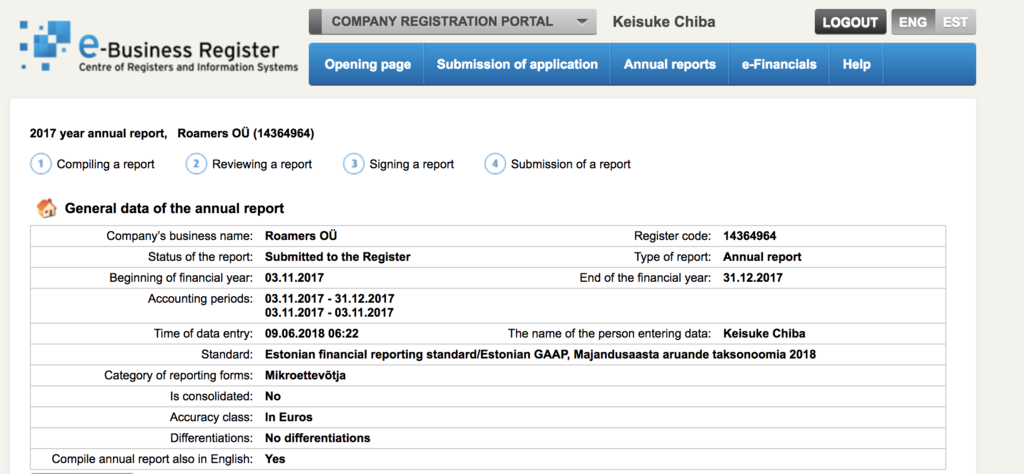
Task: Click the Accounting periods label
Action: (200, 298)
